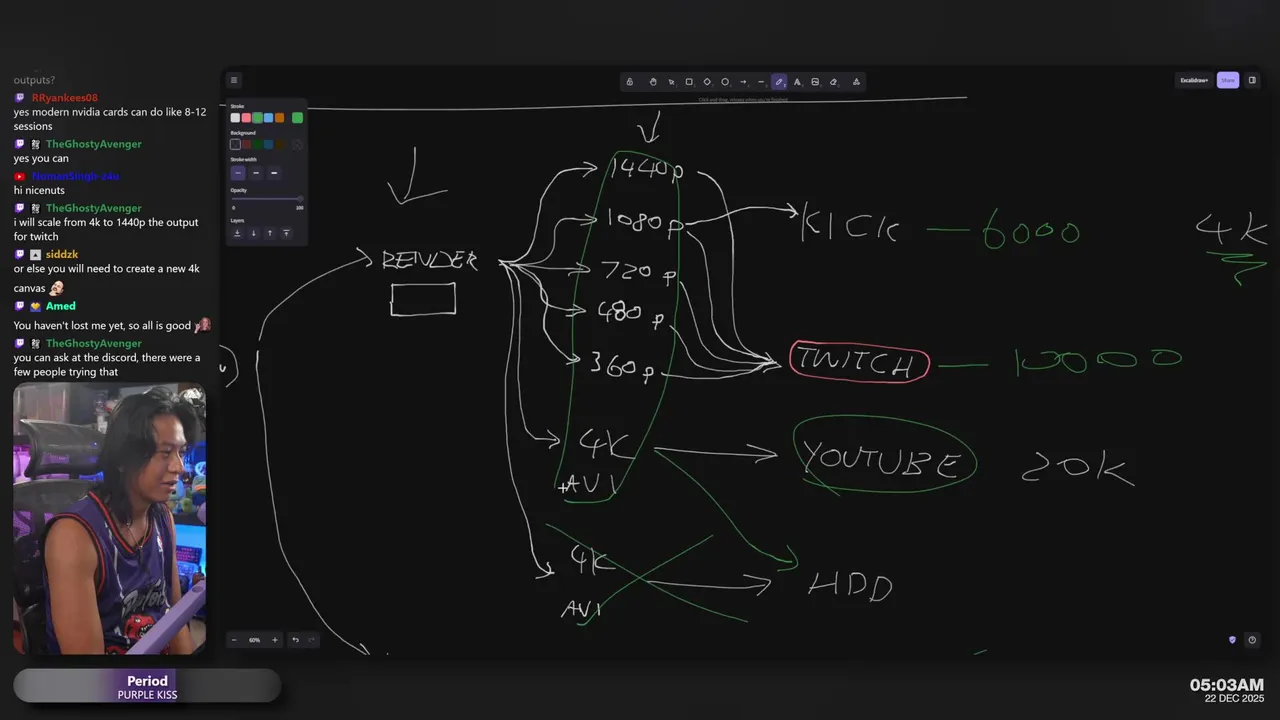The height and width of the screenshot is (720, 1280).
Task: Select the Diamond shape tool
Action: click(707, 82)
